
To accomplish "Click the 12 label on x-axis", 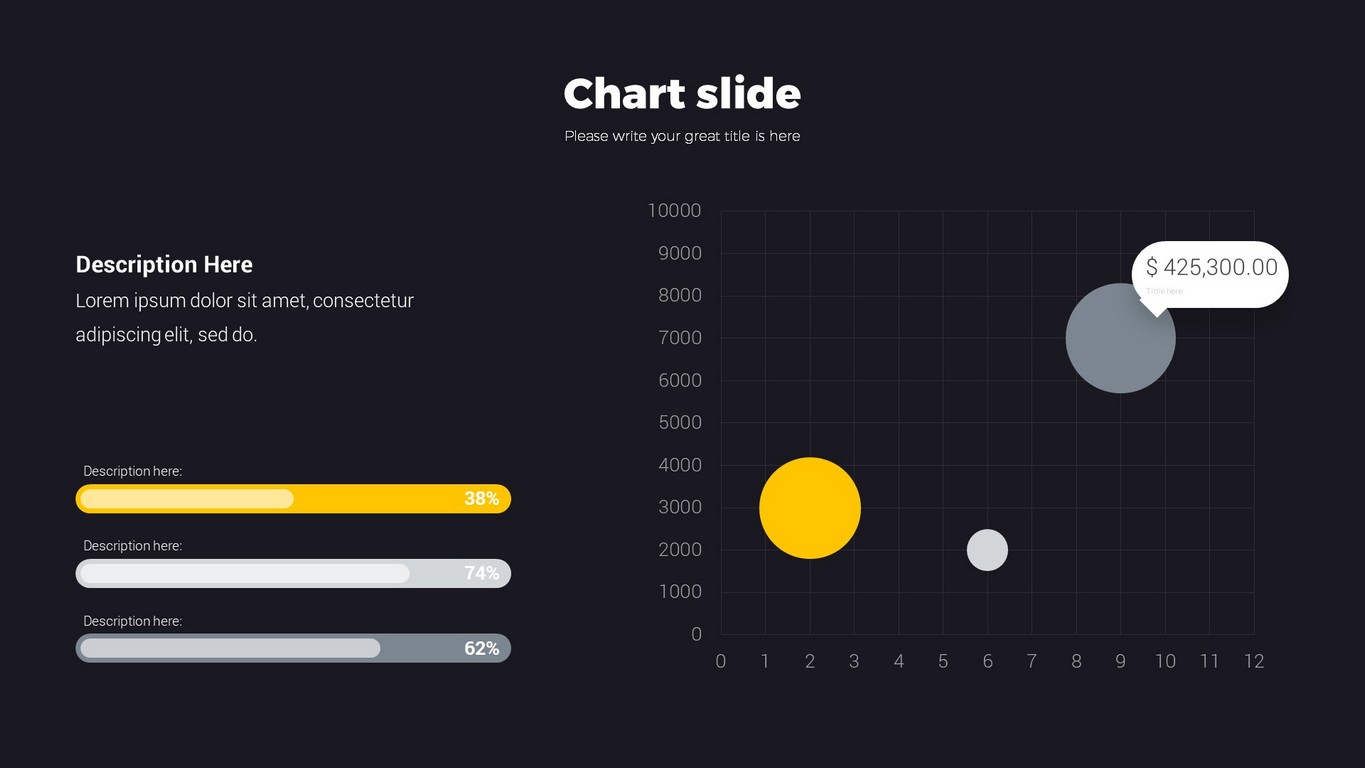I will (x=1254, y=661).
